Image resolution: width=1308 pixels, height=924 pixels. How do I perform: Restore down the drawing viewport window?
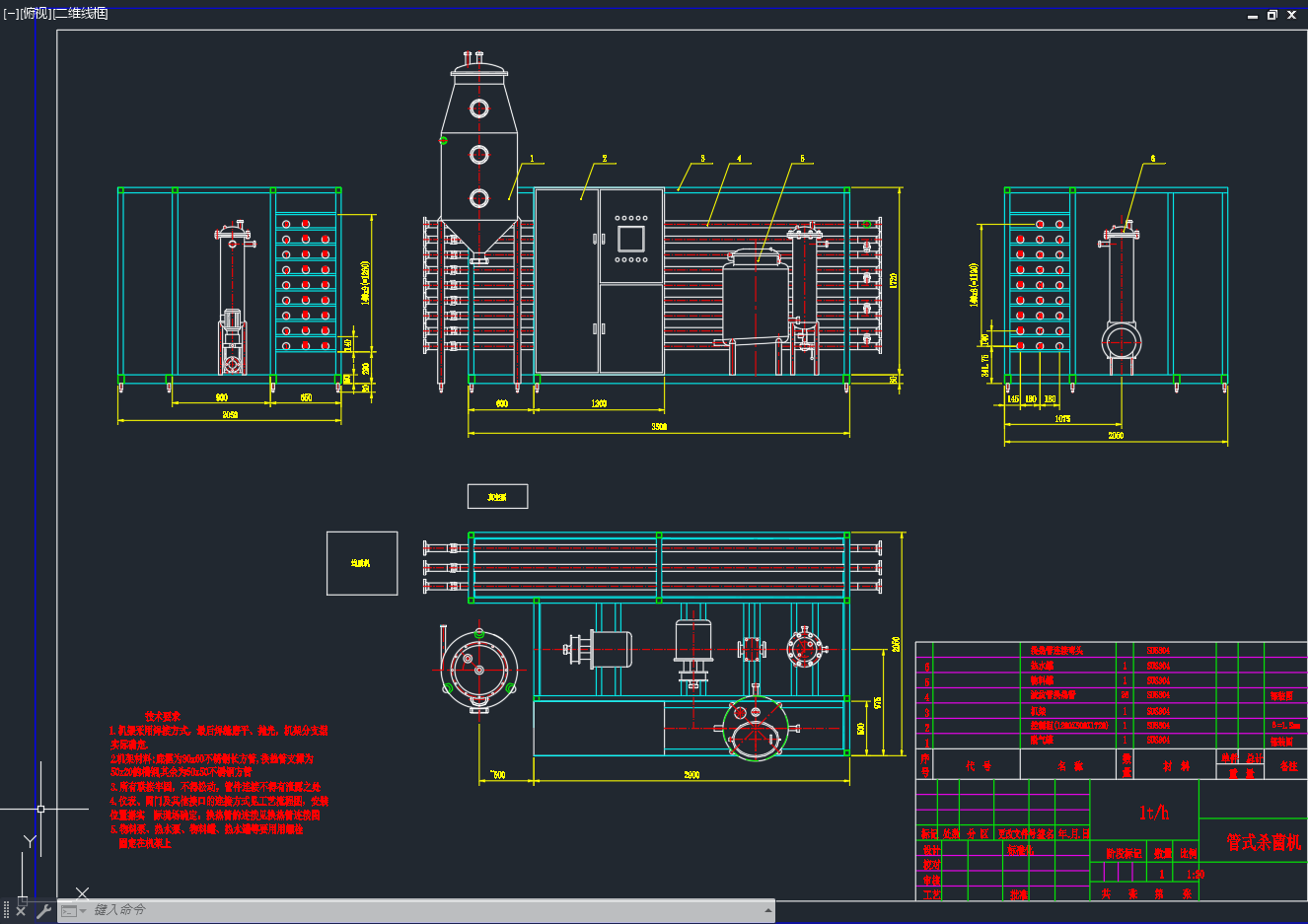[1272, 15]
